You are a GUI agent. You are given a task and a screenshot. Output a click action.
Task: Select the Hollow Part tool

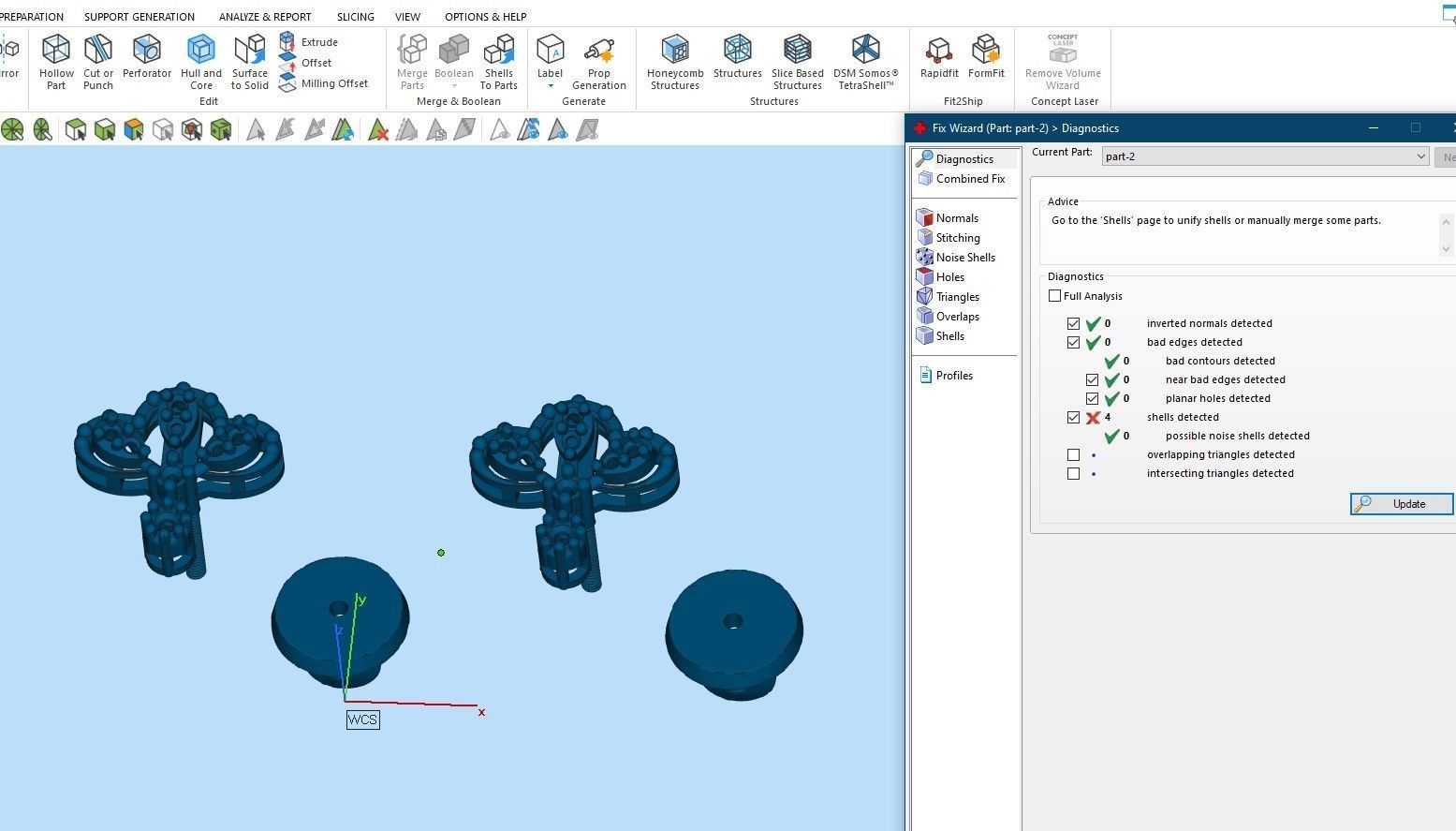[56, 63]
